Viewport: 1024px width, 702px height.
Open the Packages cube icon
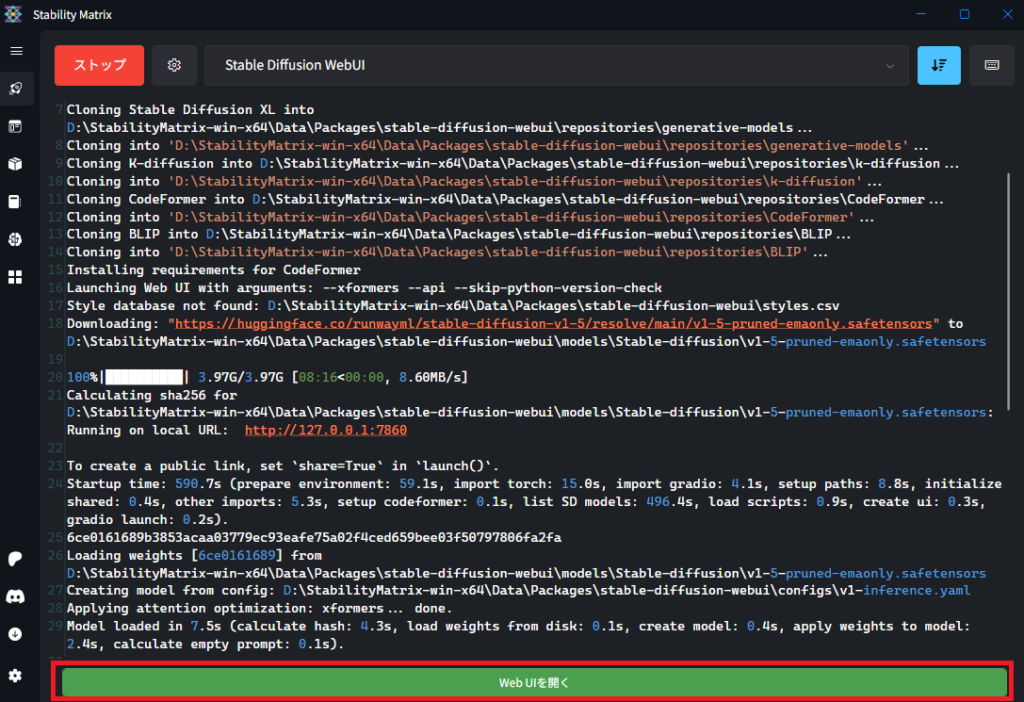[x=16, y=164]
